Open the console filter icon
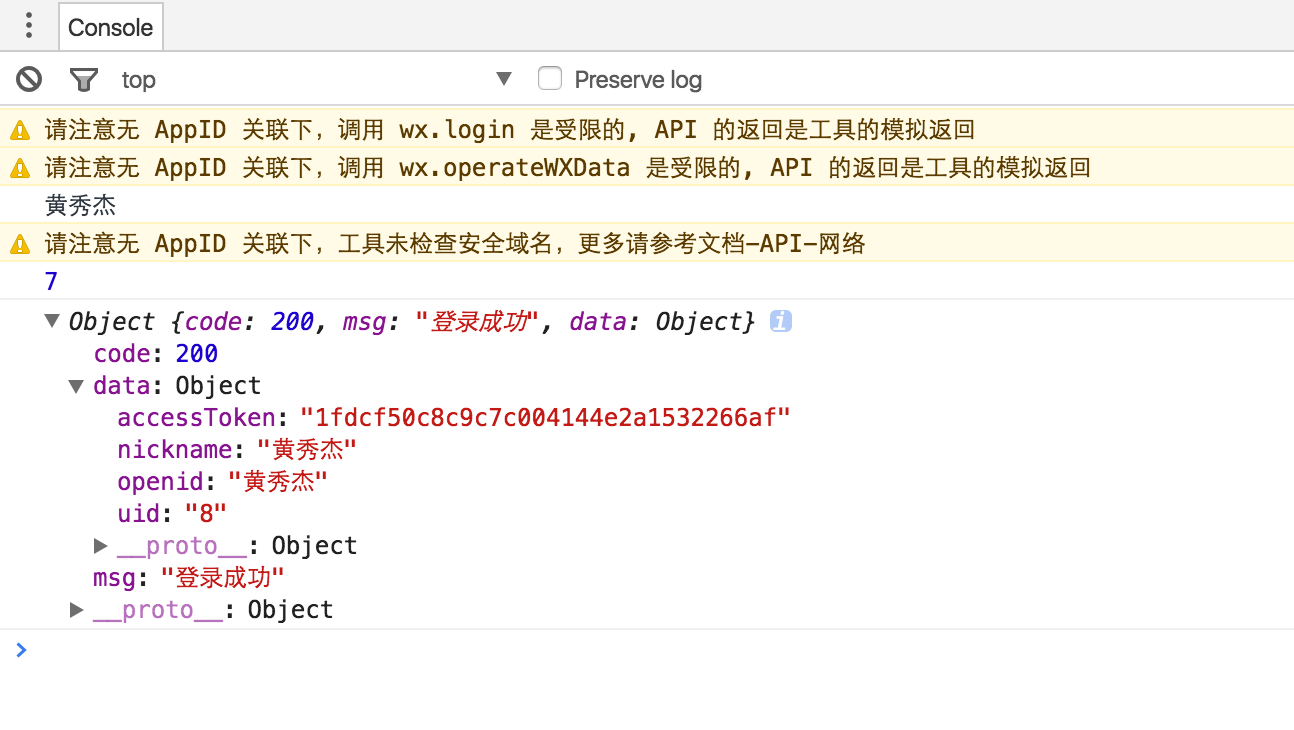This screenshot has height=730, width=1294. pyautogui.click(x=84, y=78)
